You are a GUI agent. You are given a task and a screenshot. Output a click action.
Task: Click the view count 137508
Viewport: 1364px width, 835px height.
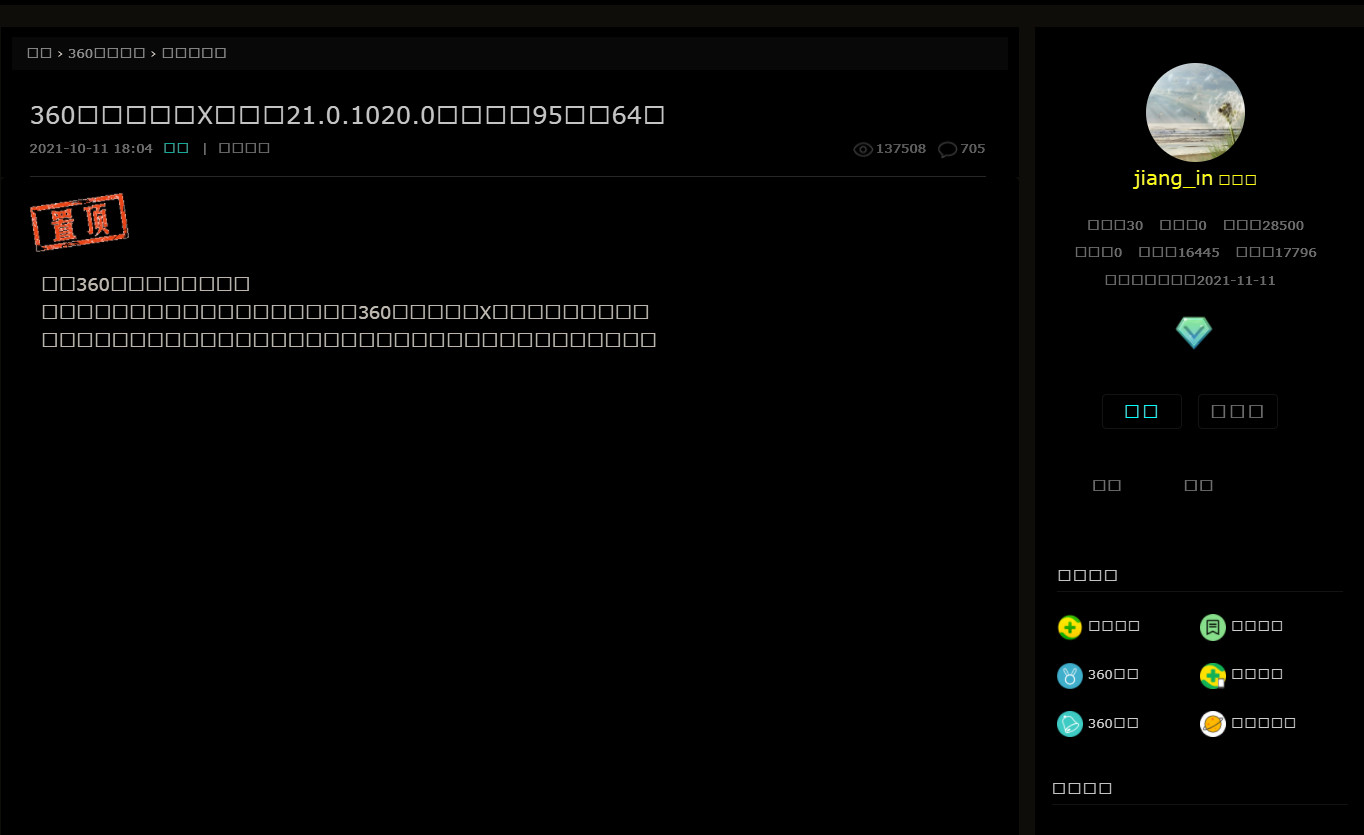tap(901, 149)
